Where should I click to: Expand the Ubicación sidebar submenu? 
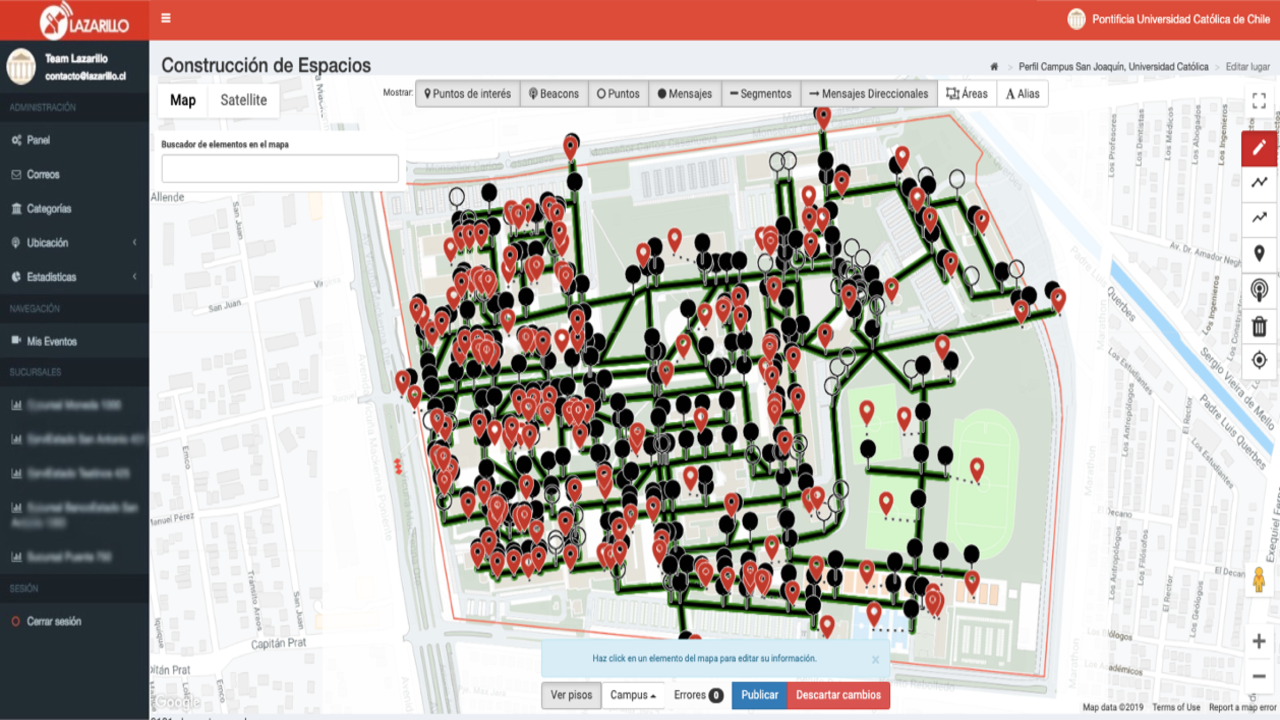[74, 243]
